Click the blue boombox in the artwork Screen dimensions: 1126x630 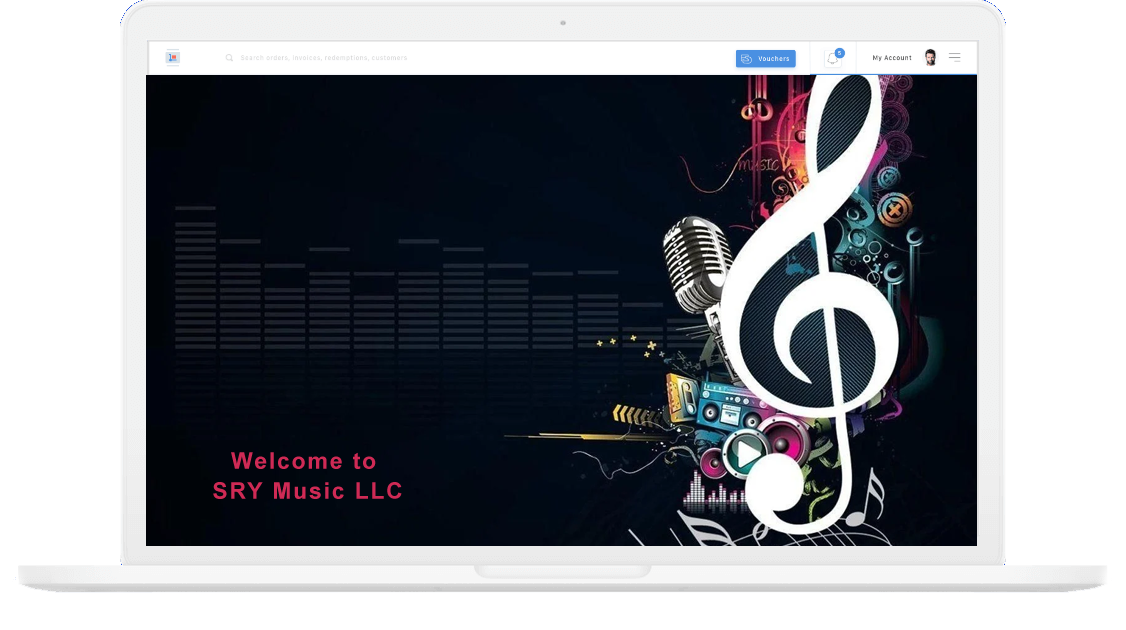click(x=727, y=406)
